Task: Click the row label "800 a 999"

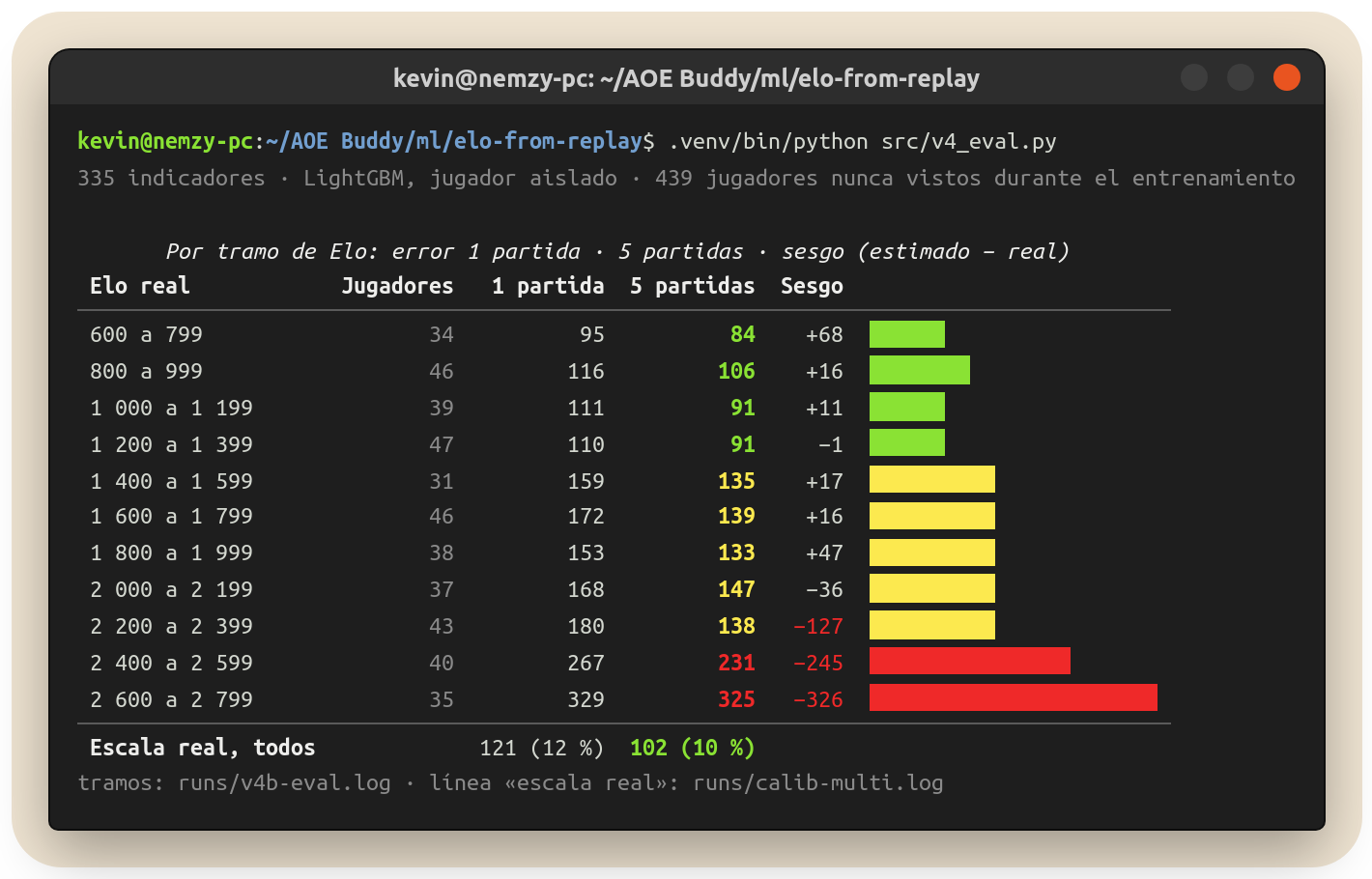Action: click(146, 371)
